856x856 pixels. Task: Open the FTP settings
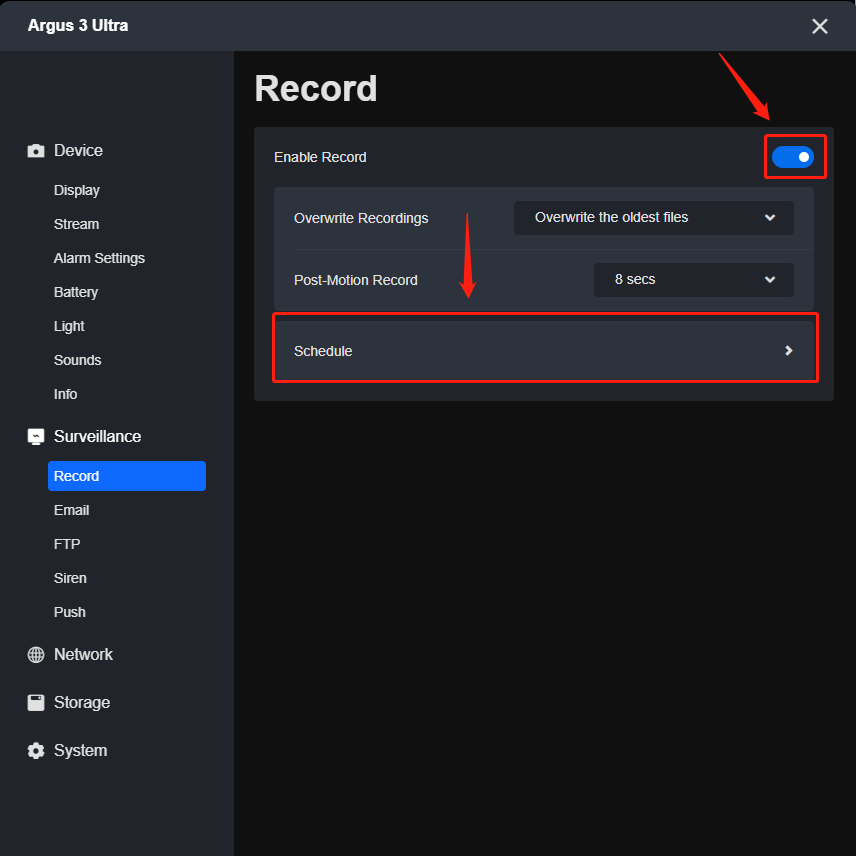click(x=67, y=544)
